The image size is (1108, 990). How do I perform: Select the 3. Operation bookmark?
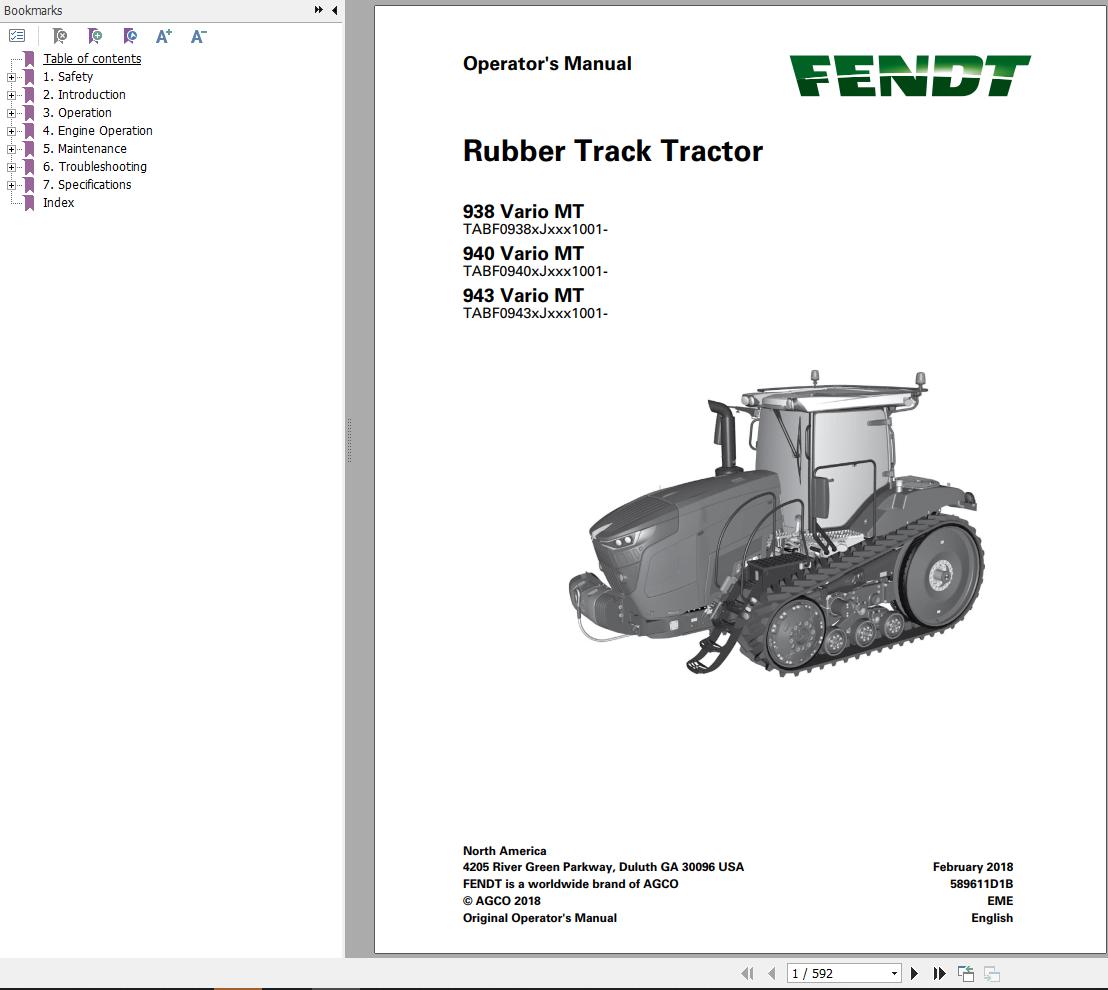pyautogui.click(x=77, y=112)
